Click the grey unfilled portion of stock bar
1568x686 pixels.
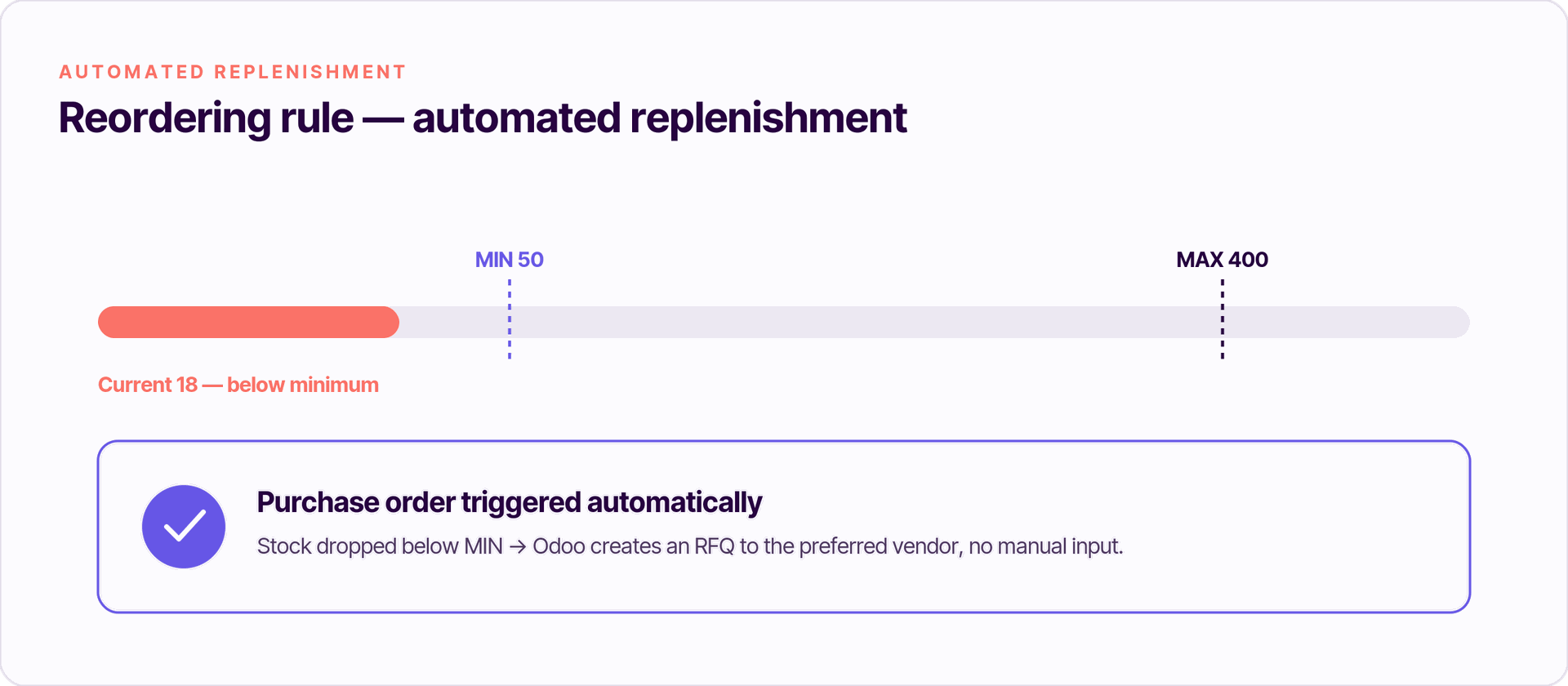(934, 322)
